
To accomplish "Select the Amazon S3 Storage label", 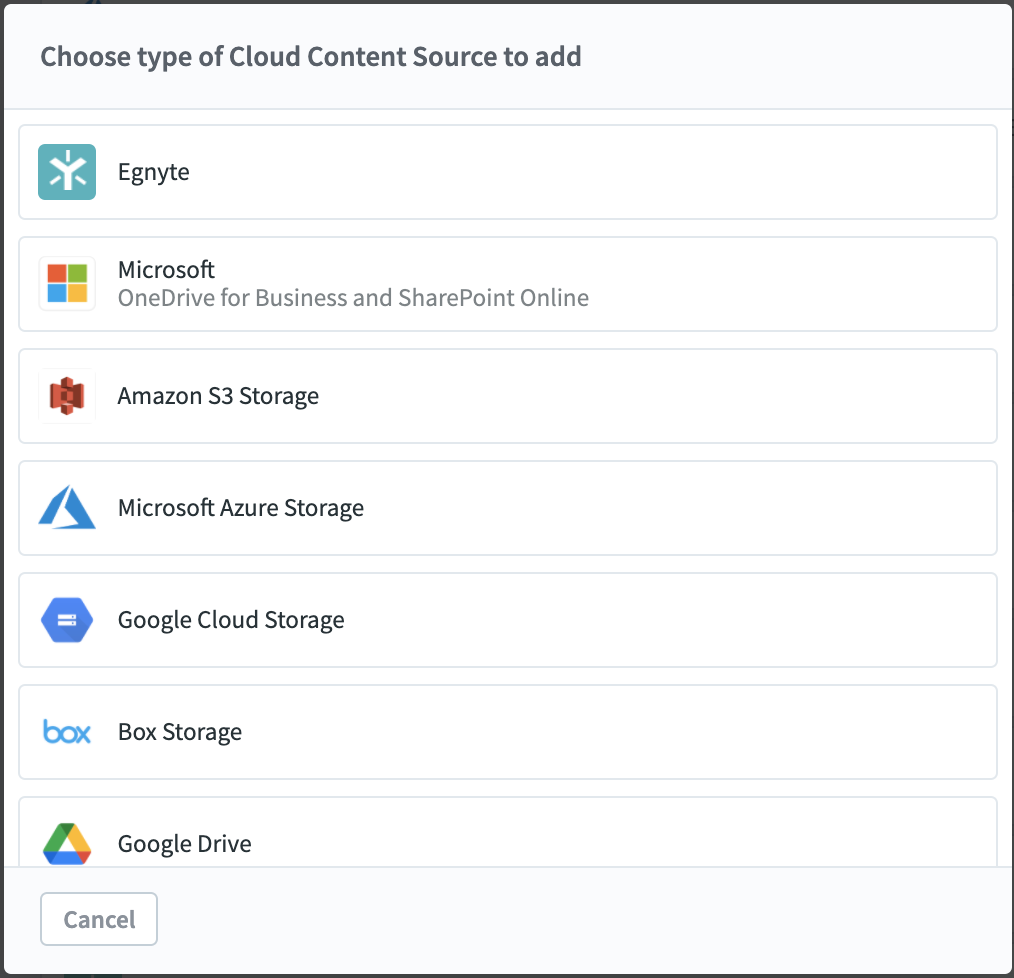I will (x=218, y=396).
